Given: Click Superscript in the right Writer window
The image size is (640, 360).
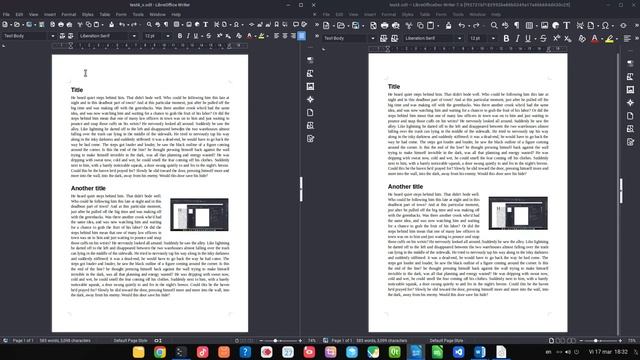Looking at the screenshot, I should pyautogui.click(x=556, y=38).
